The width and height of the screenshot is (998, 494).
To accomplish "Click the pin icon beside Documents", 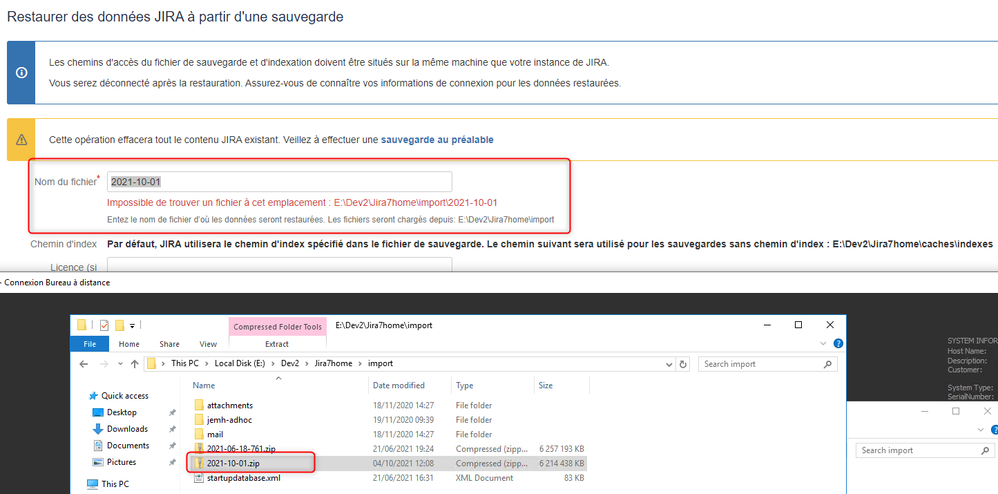I will 172,446.
